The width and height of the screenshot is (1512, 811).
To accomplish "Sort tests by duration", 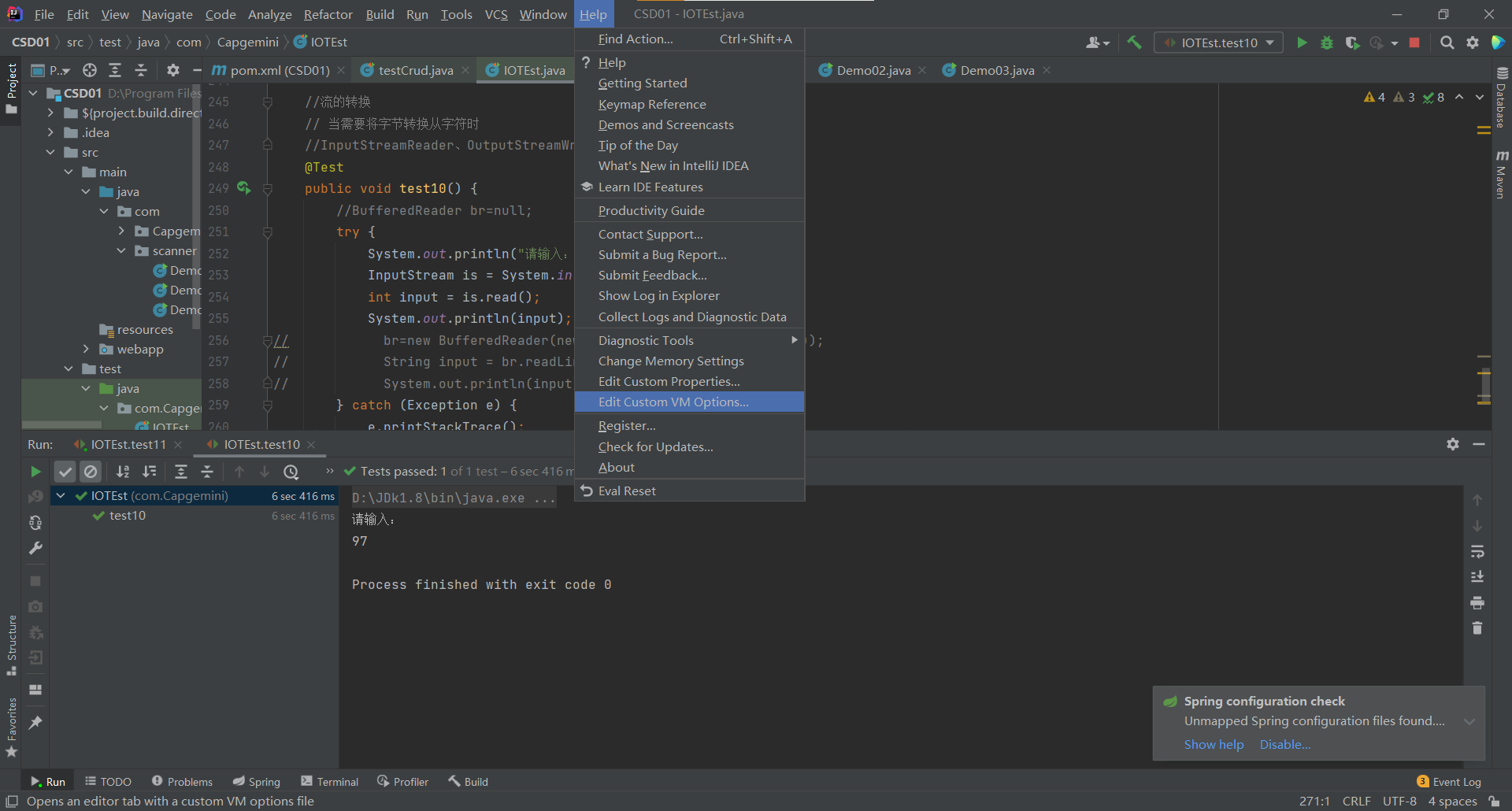I will click(x=149, y=472).
